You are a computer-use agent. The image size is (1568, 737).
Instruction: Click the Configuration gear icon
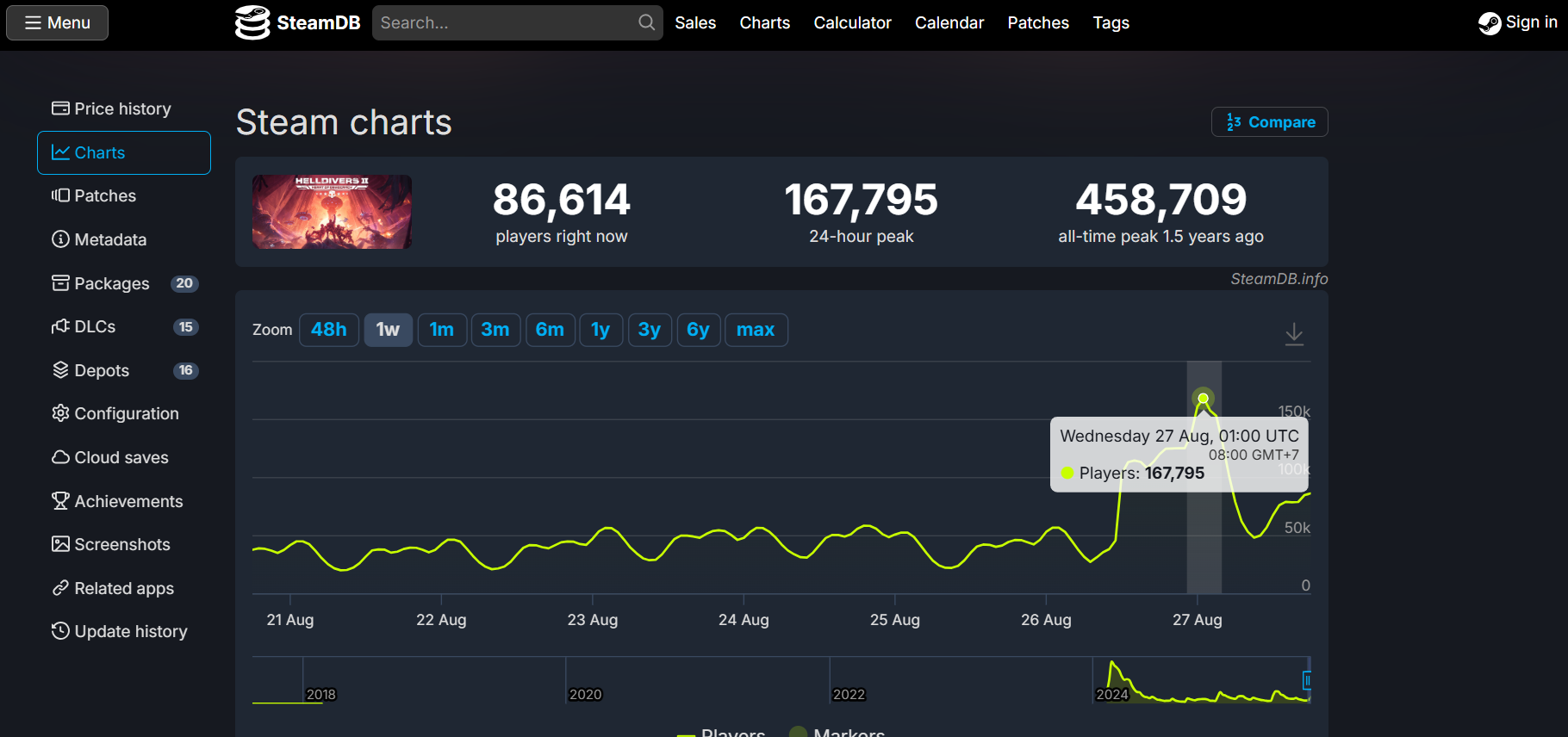tap(60, 413)
